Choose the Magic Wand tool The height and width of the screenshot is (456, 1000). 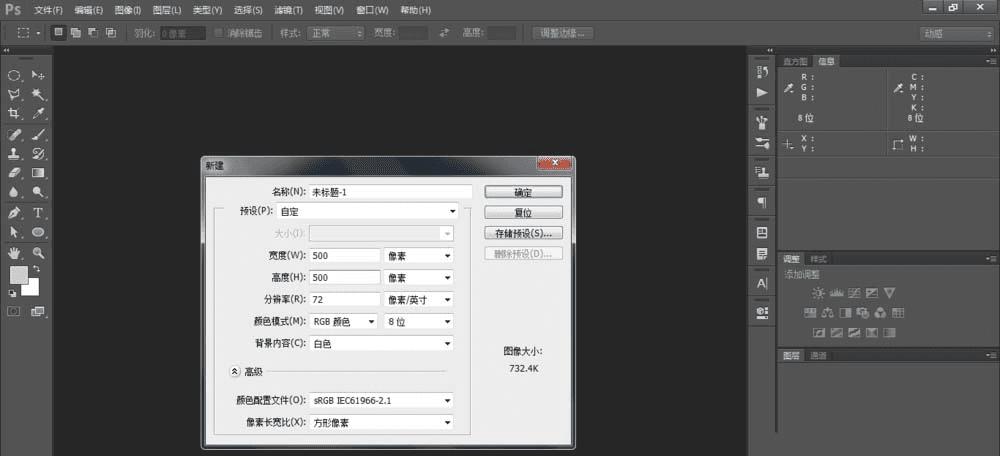(38, 95)
